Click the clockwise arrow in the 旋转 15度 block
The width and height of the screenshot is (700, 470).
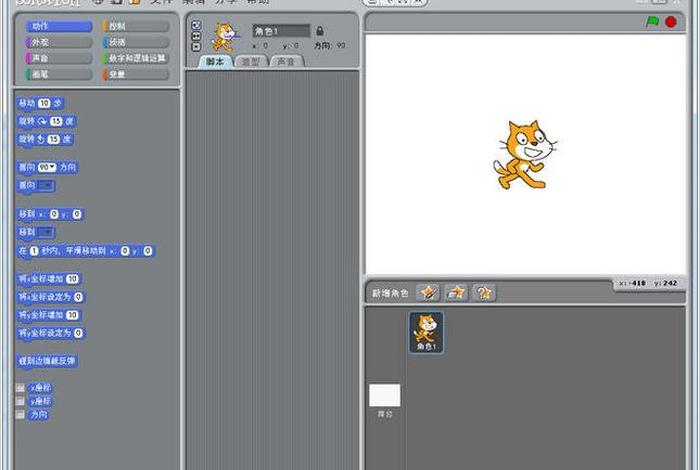point(42,121)
